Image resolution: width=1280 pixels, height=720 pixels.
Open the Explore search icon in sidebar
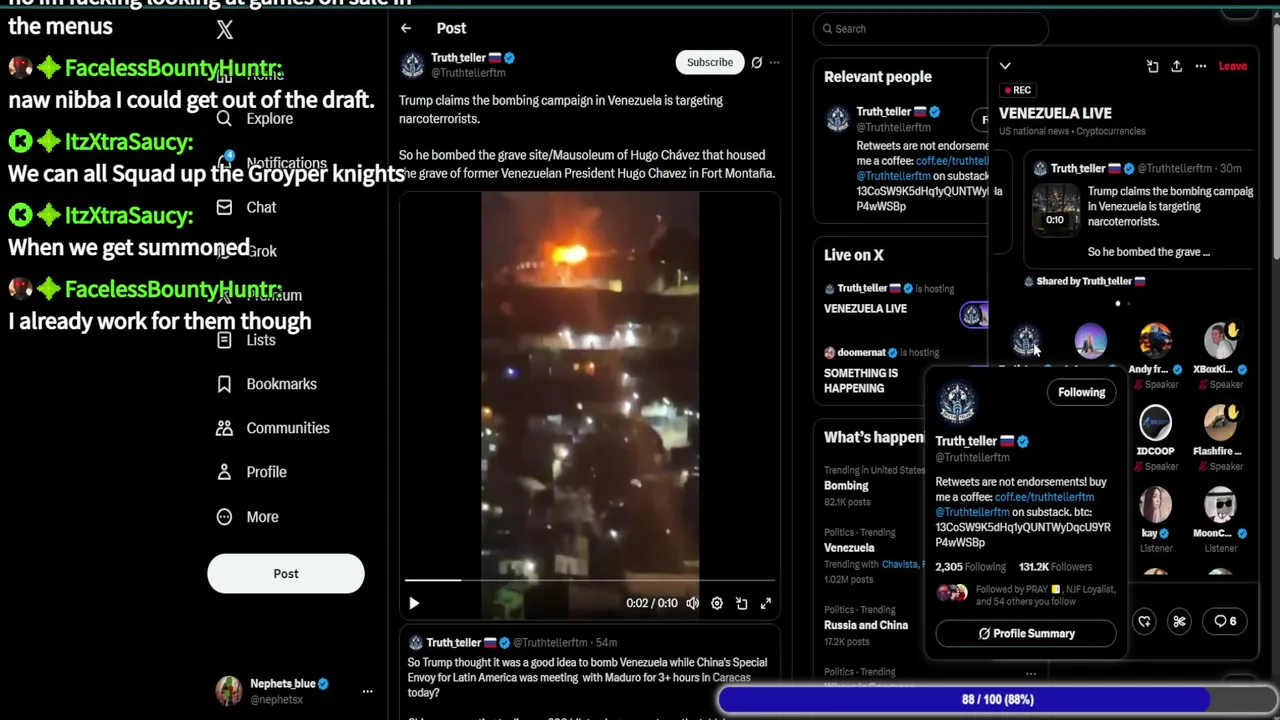click(224, 118)
